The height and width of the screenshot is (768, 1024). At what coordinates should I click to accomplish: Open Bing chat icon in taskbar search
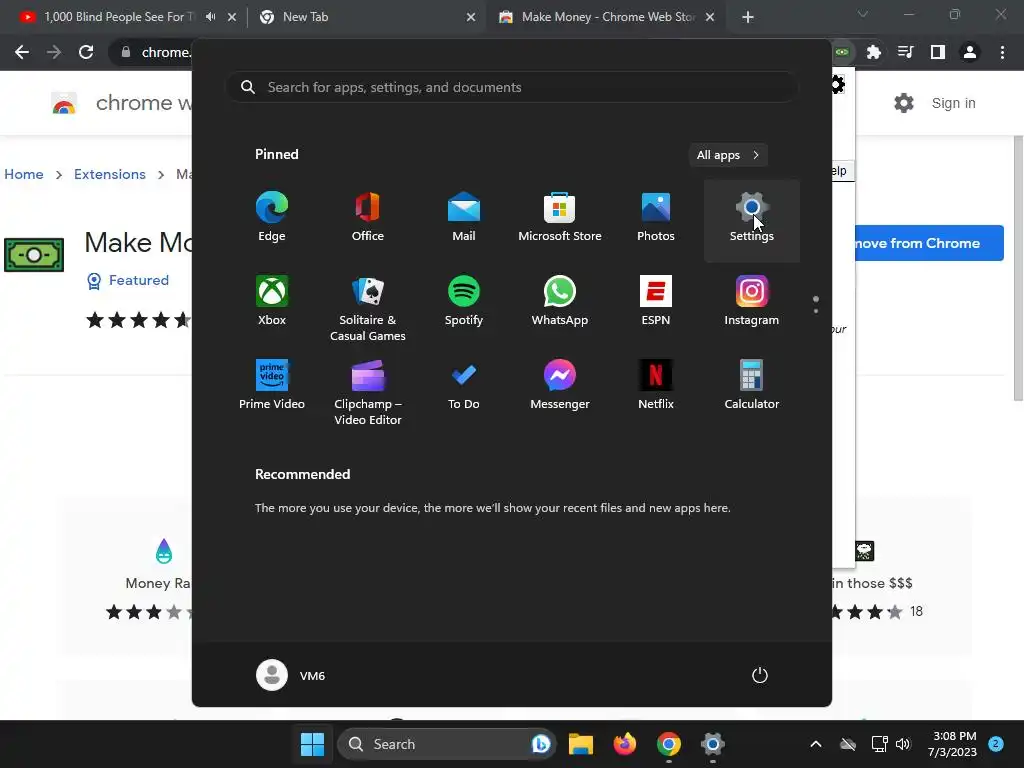point(541,744)
